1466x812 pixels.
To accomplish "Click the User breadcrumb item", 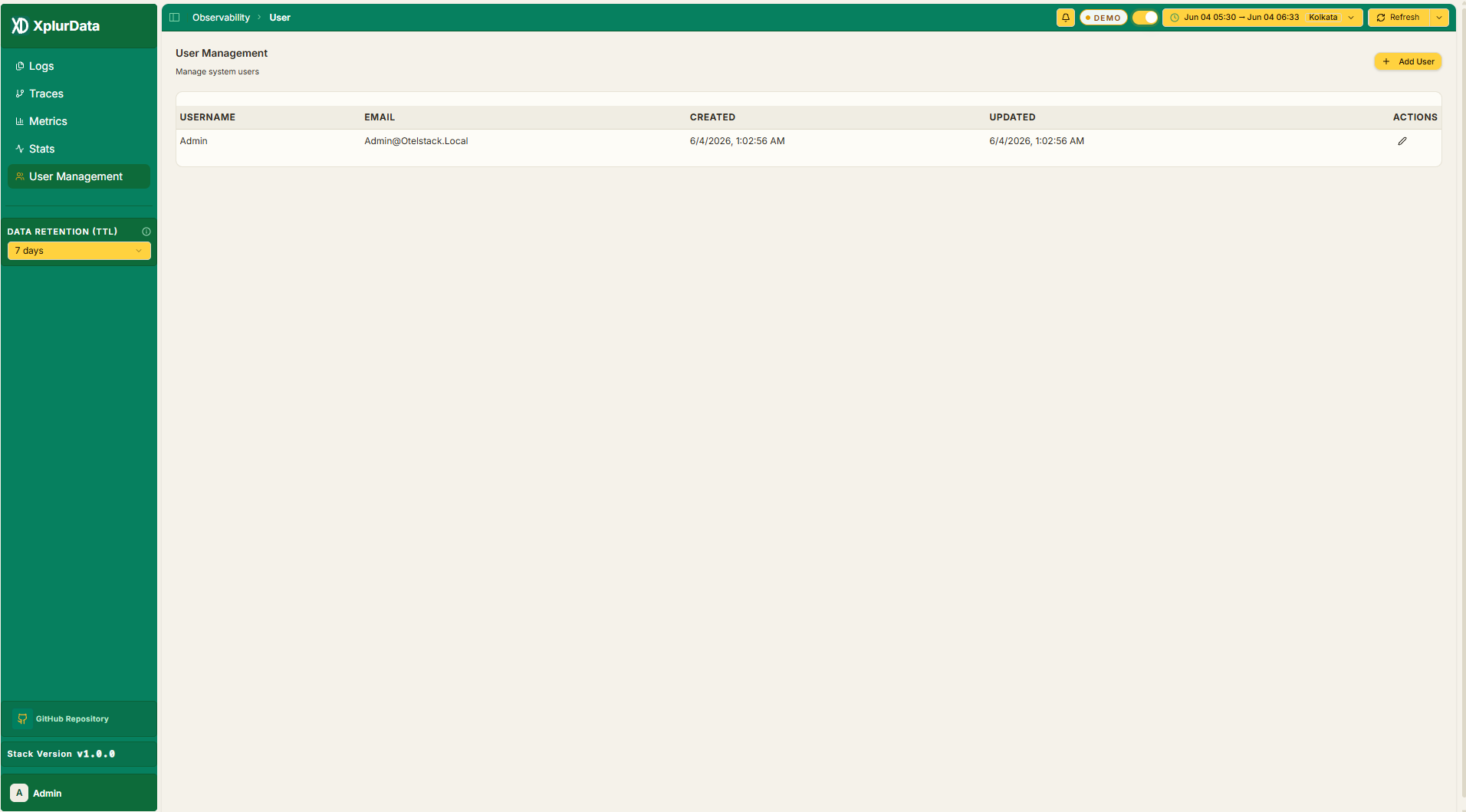I will (x=280, y=18).
